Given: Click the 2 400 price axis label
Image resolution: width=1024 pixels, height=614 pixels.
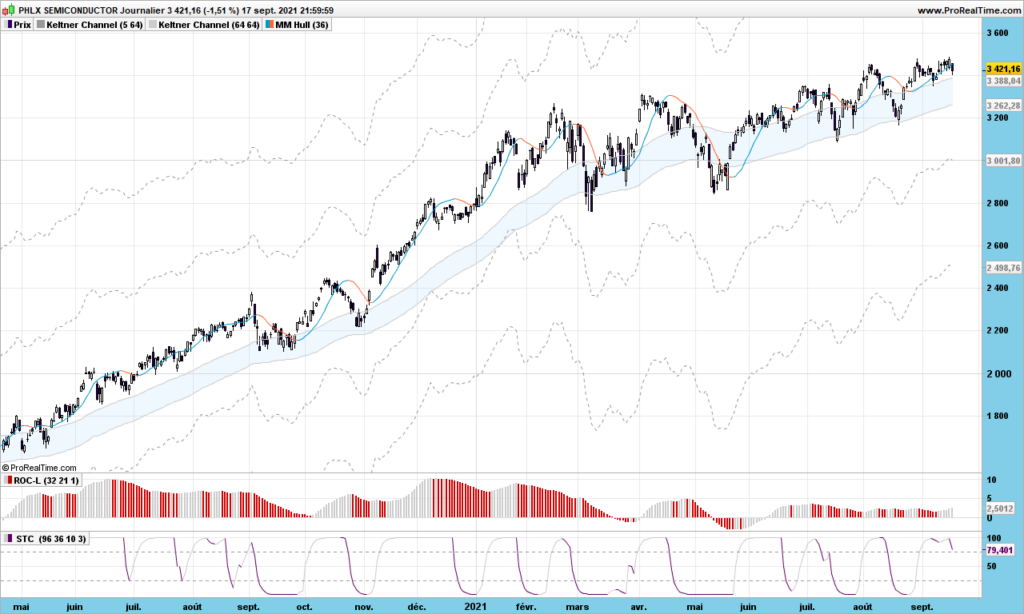Looking at the screenshot, I should (997, 288).
